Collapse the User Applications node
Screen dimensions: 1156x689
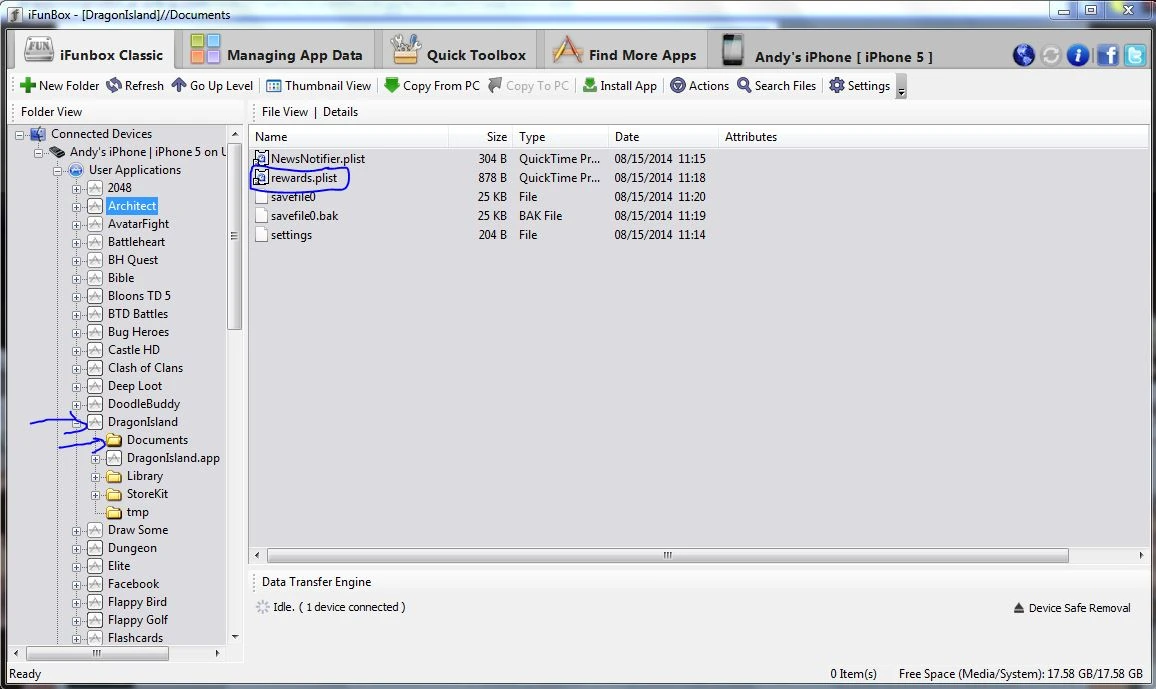(58, 170)
